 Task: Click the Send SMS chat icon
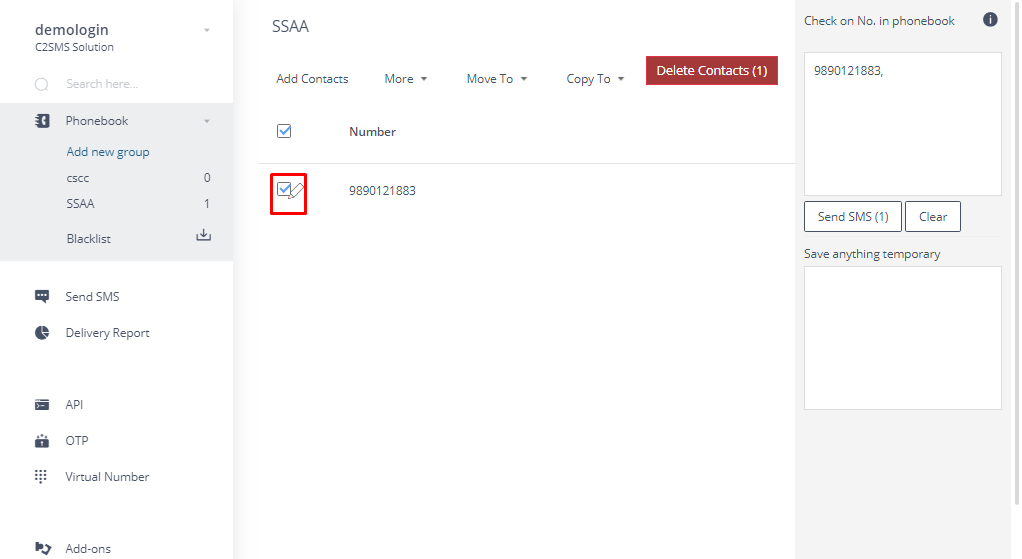(x=42, y=296)
